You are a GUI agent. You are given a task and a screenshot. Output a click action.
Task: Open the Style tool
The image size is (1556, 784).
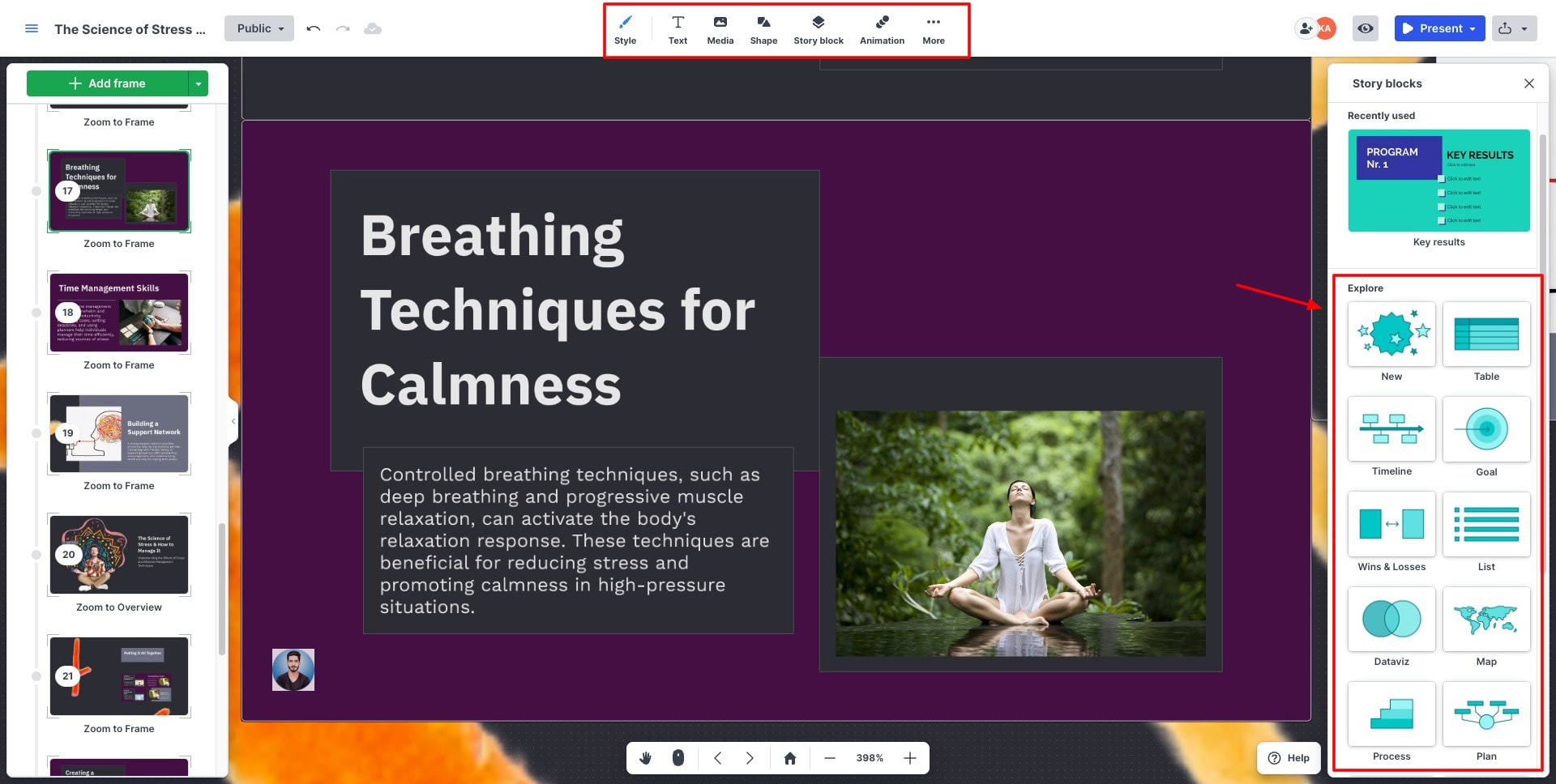click(x=625, y=30)
